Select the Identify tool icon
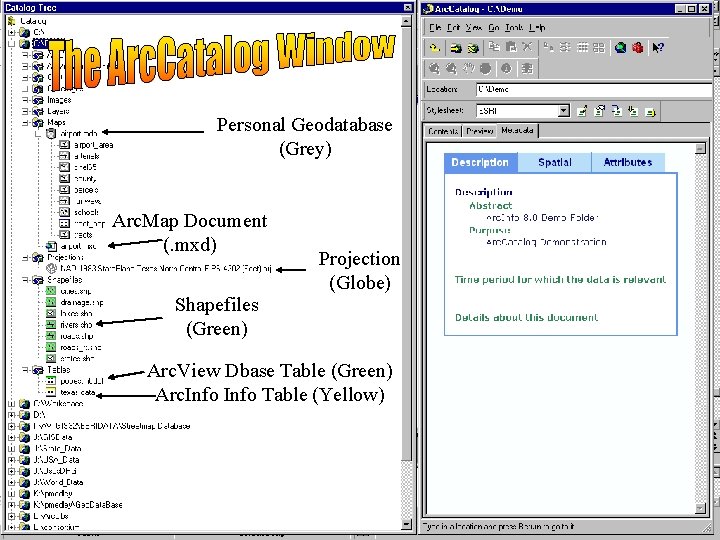Viewport: 720px width, 540px height. [506, 68]
